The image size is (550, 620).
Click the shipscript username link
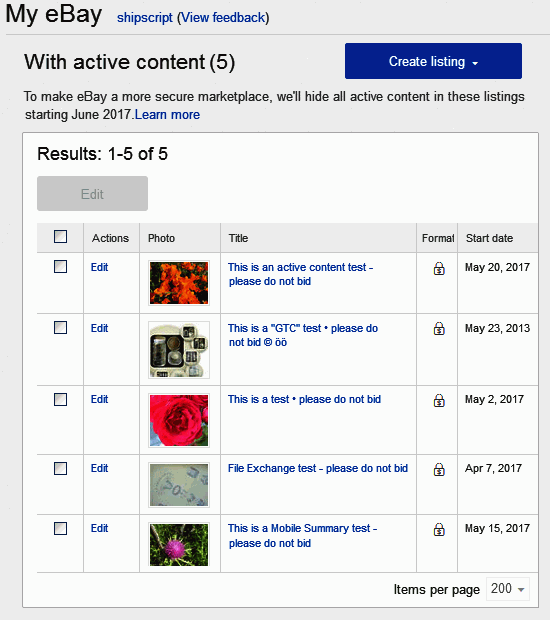click(145, 18)
